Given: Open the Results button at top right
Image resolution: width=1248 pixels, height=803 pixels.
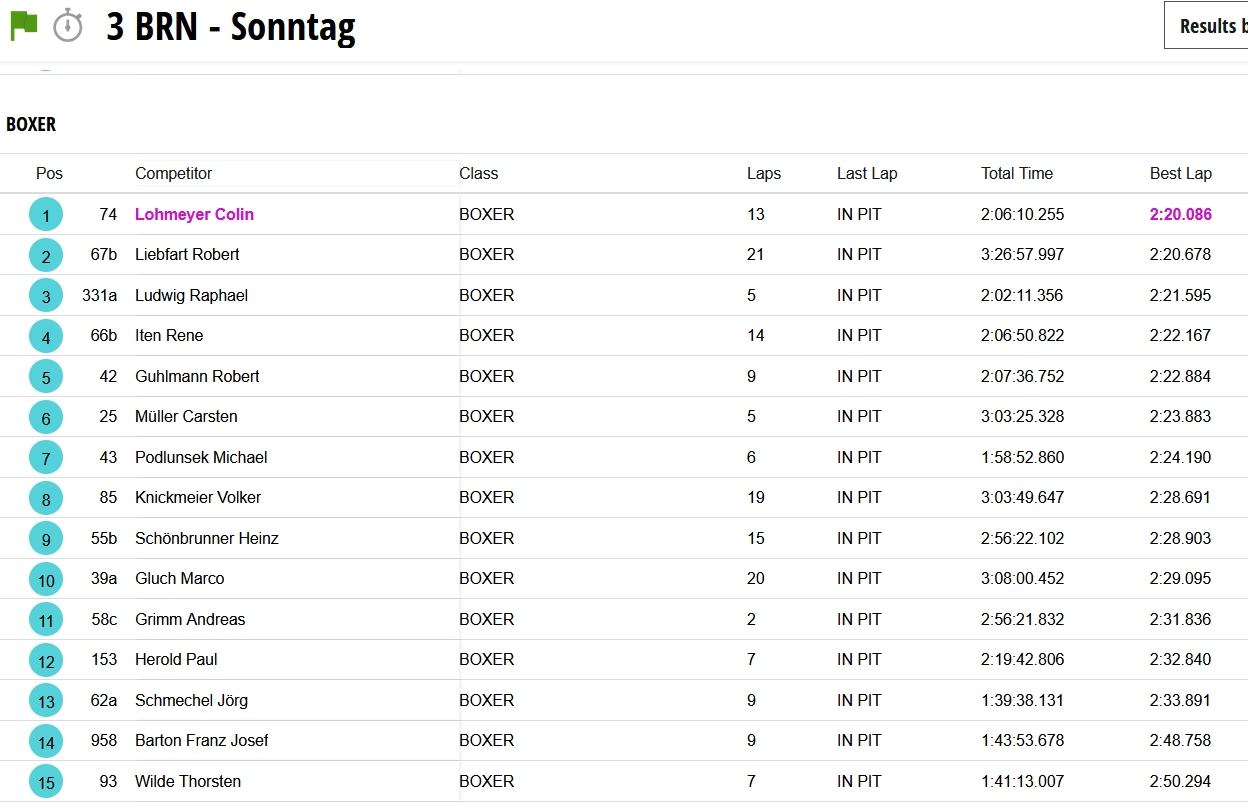Looking at the screenshot, I should [1206, 26].
